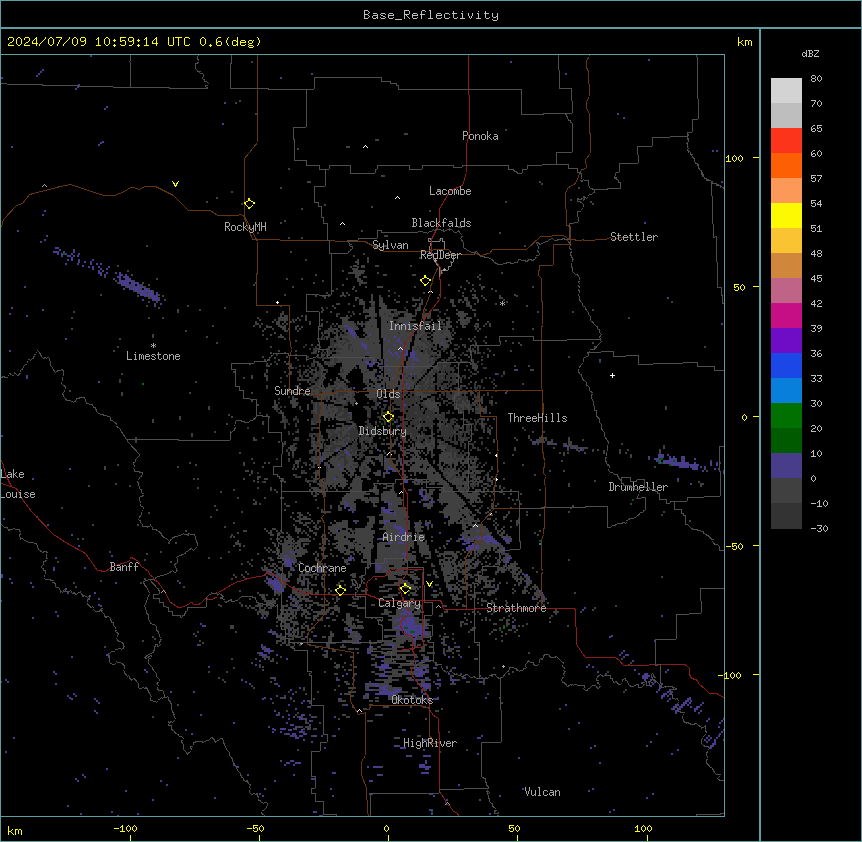This screenshot has height=842, width=862.
Task: Select the yellow diamond marker below Cochrane
Action: click(x=340, y=590)
